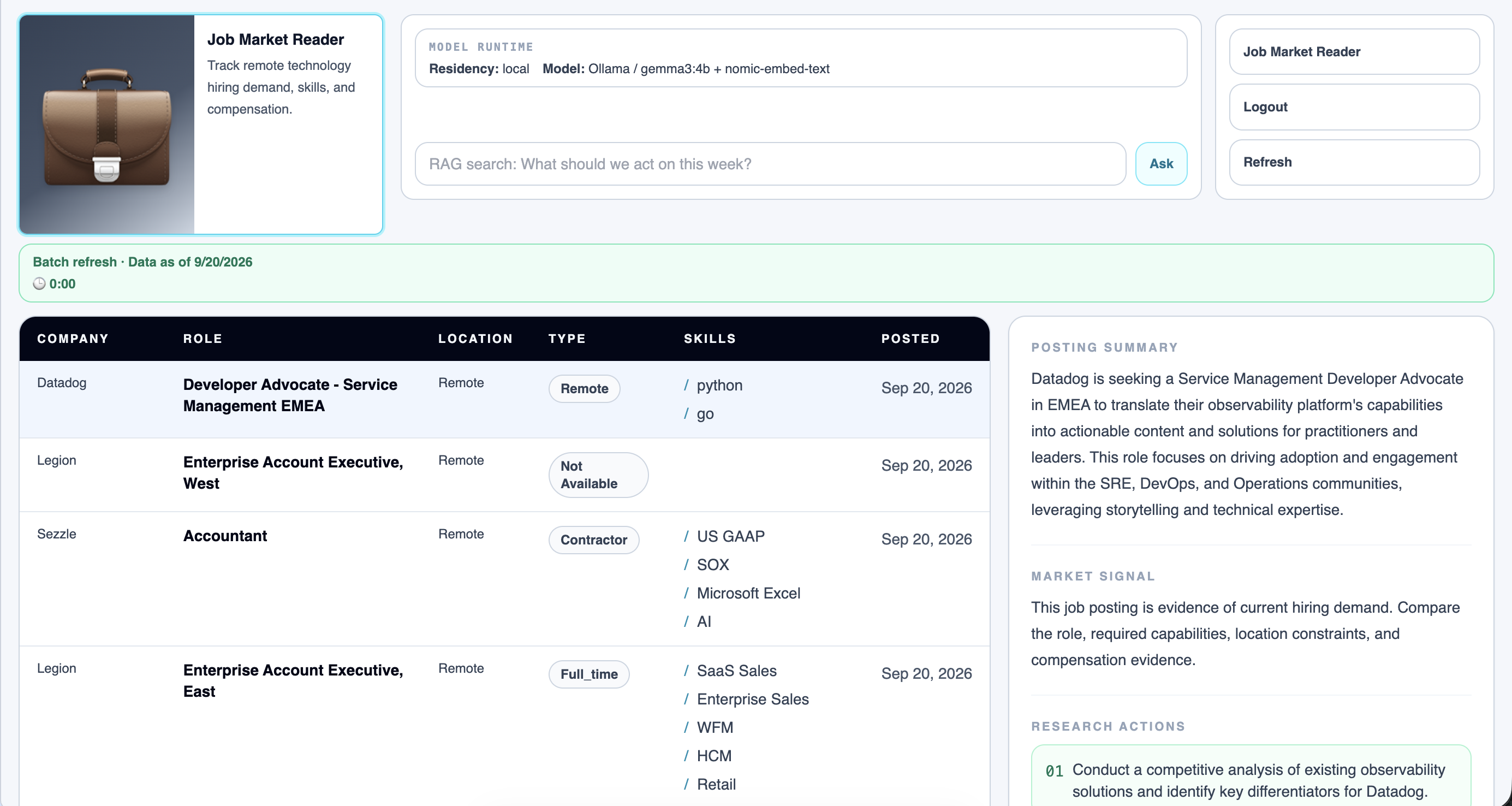Click the SaaS Sales skill entry

pos(730,671)
